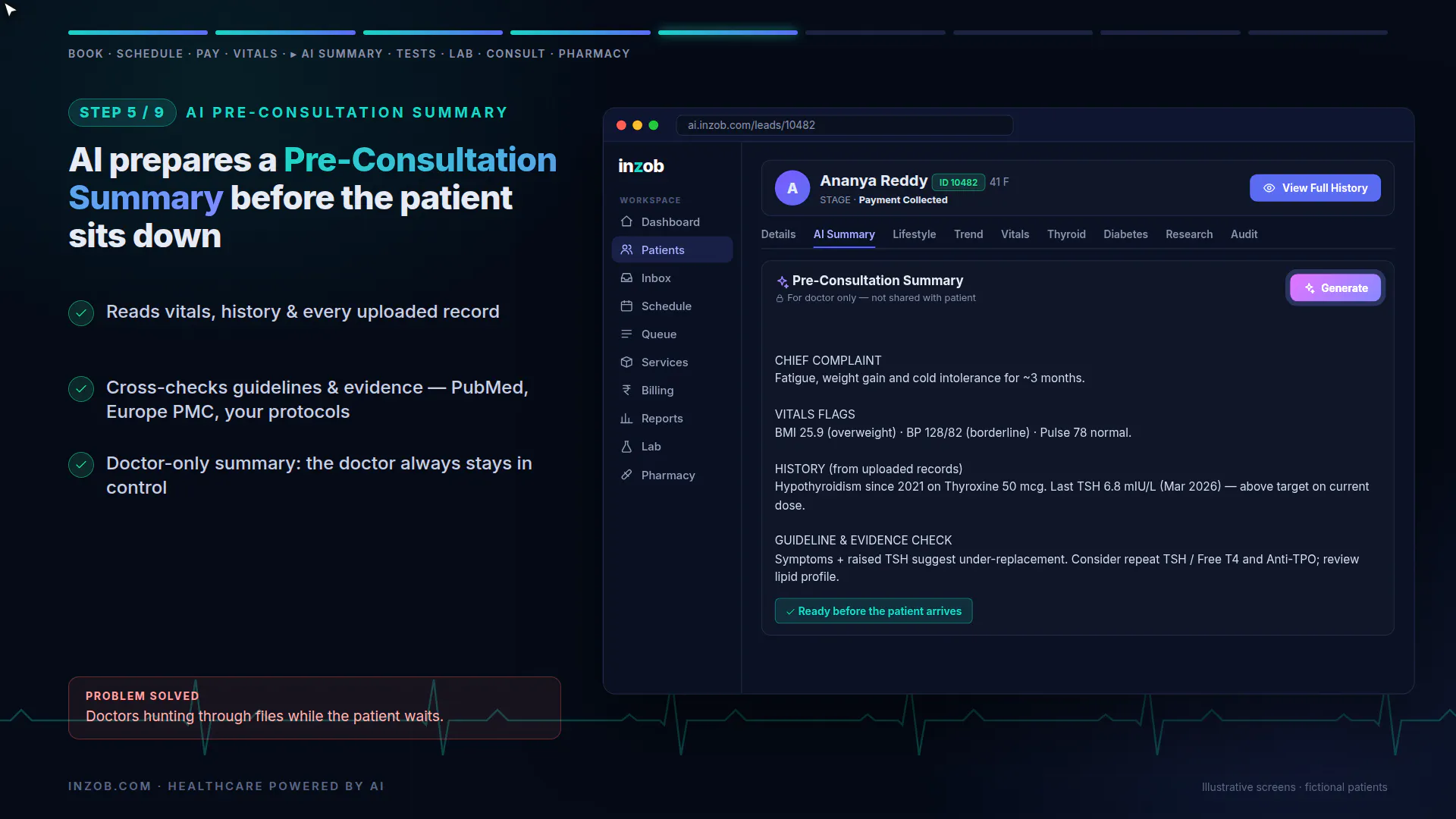Click the Schedule calendar icon
1456x819 pixels.
pos(626,306)
